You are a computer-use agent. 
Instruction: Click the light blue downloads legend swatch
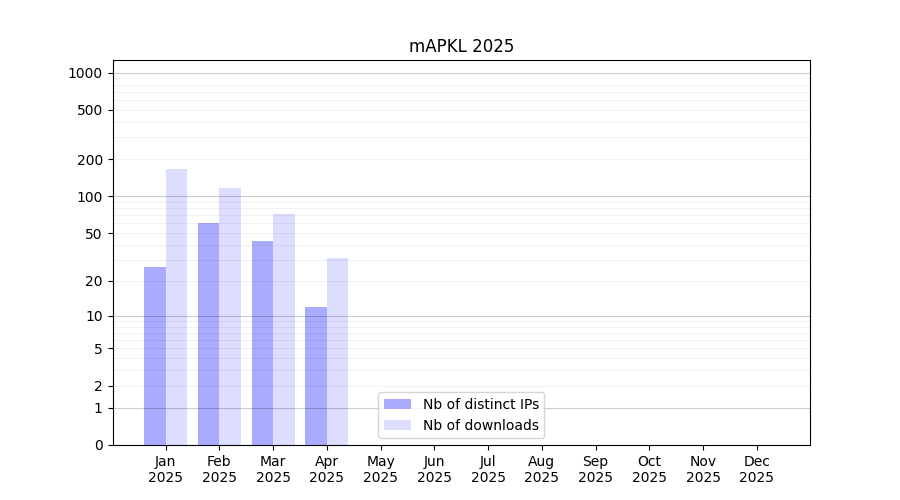[x=397, y=425]
